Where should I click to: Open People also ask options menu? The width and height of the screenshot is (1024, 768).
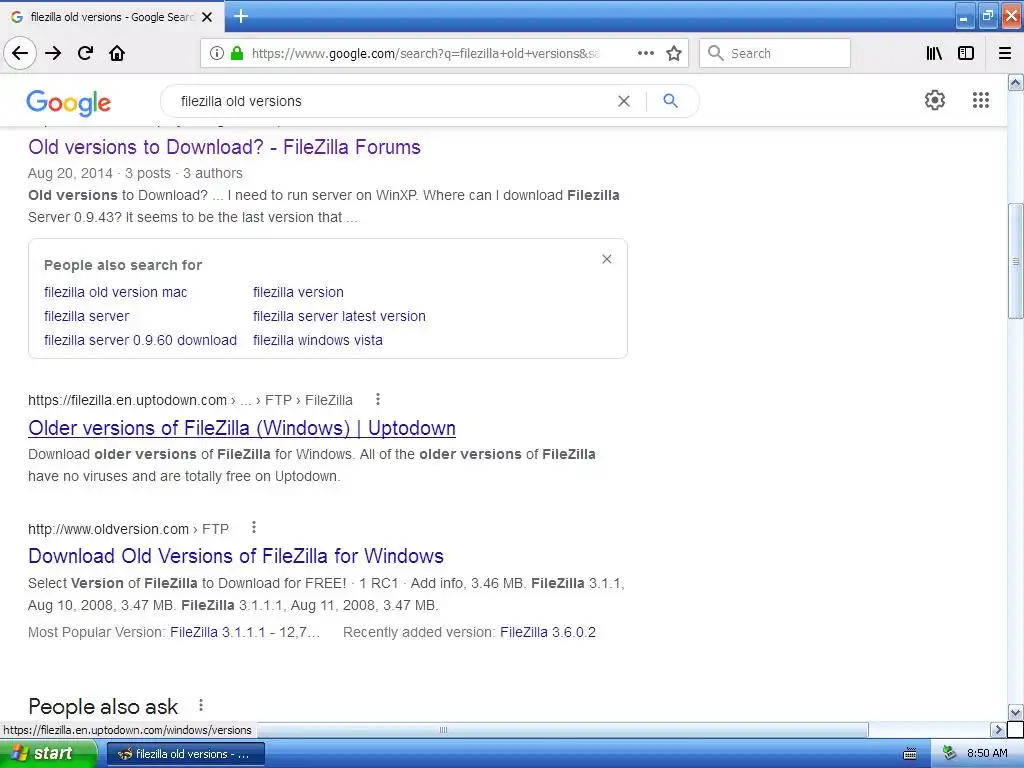pos(201,705)
